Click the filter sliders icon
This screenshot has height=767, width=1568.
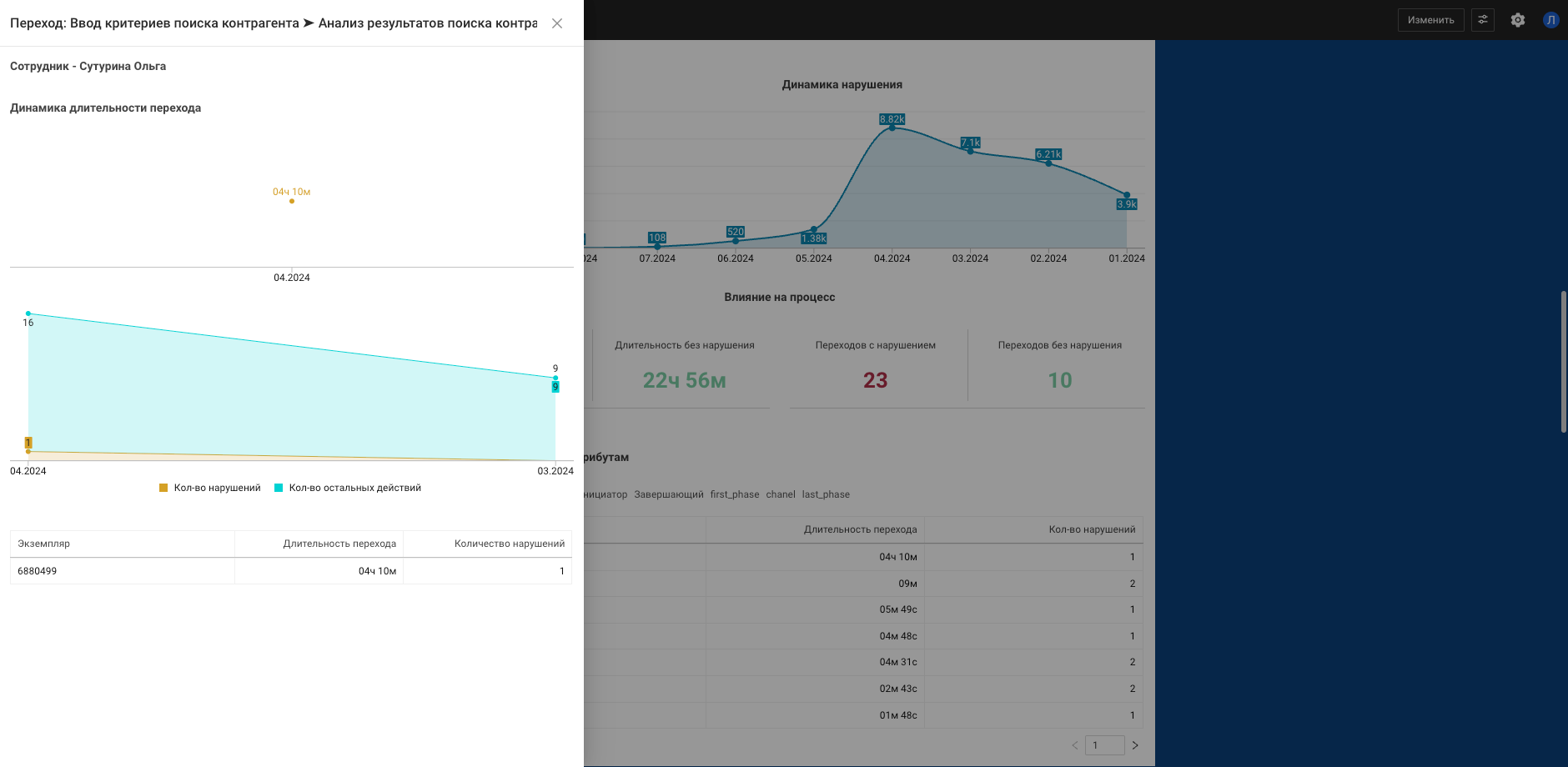1483,20
